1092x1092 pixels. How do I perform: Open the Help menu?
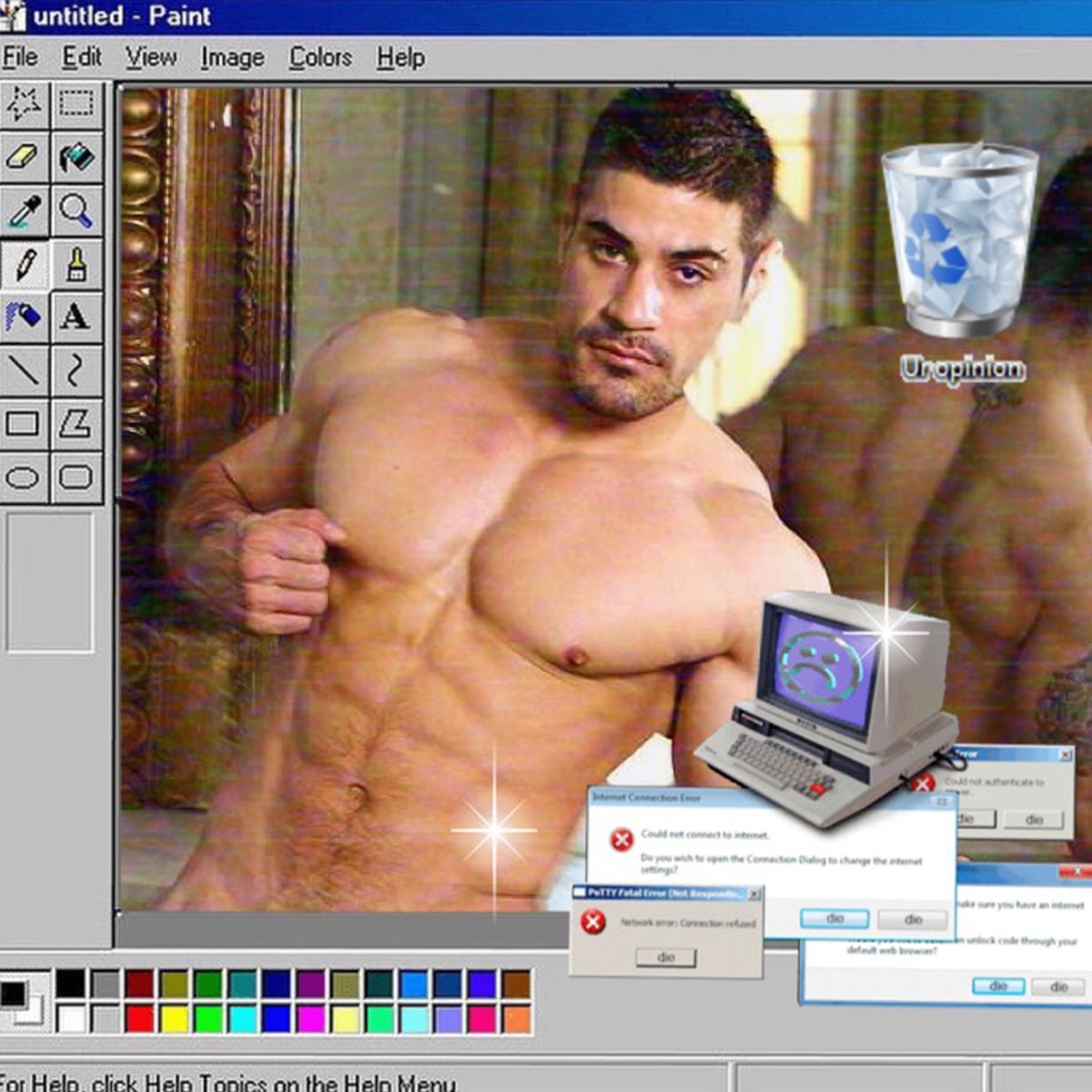tap(401, 57)
